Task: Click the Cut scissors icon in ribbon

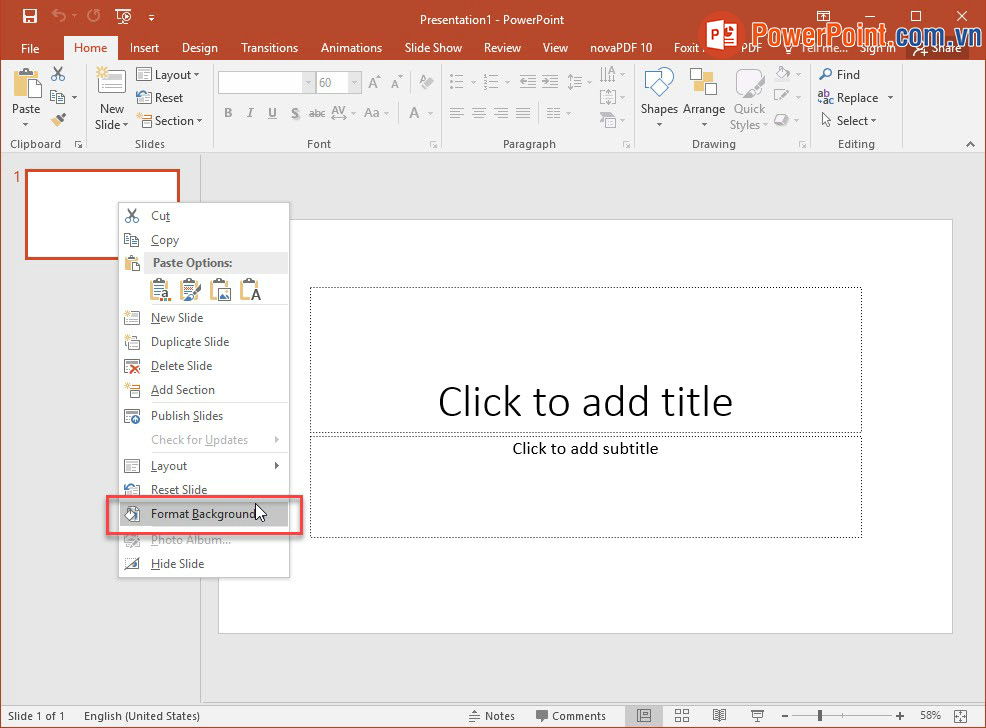Action: coord(58,74)
